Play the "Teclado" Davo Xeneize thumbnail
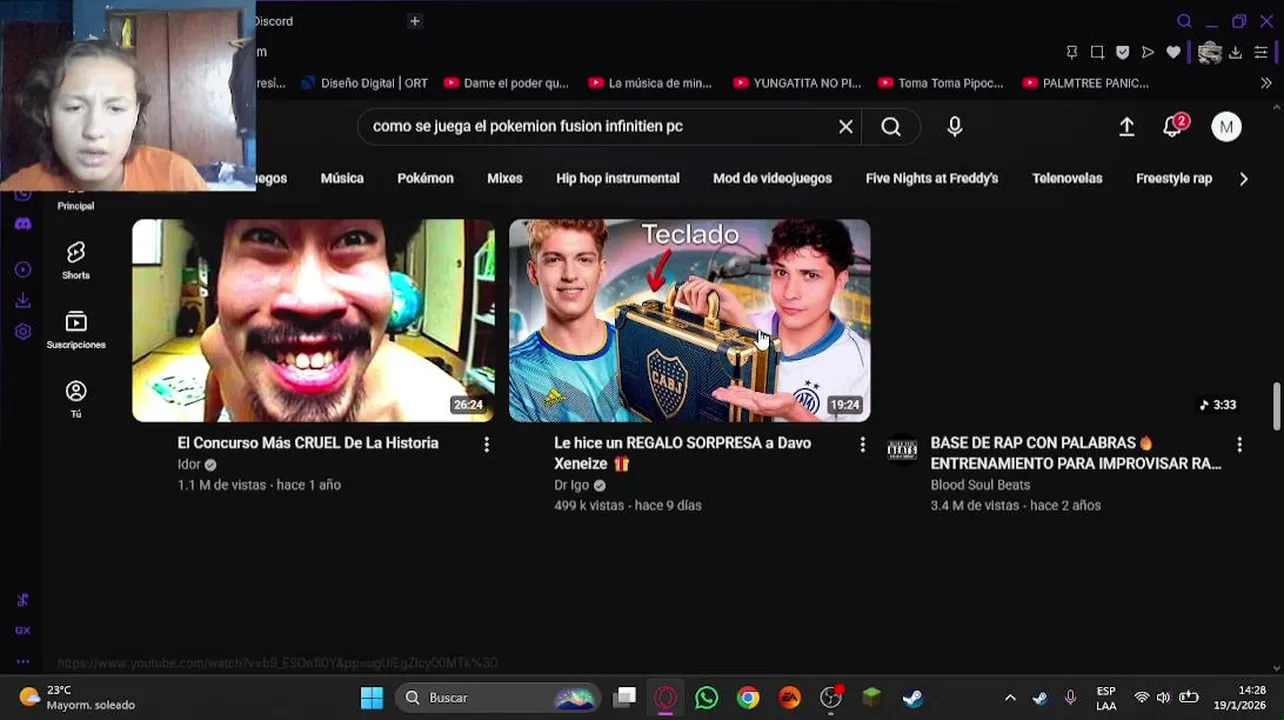The width and height of the screenshot is (1284, 720). coord(690,320)
